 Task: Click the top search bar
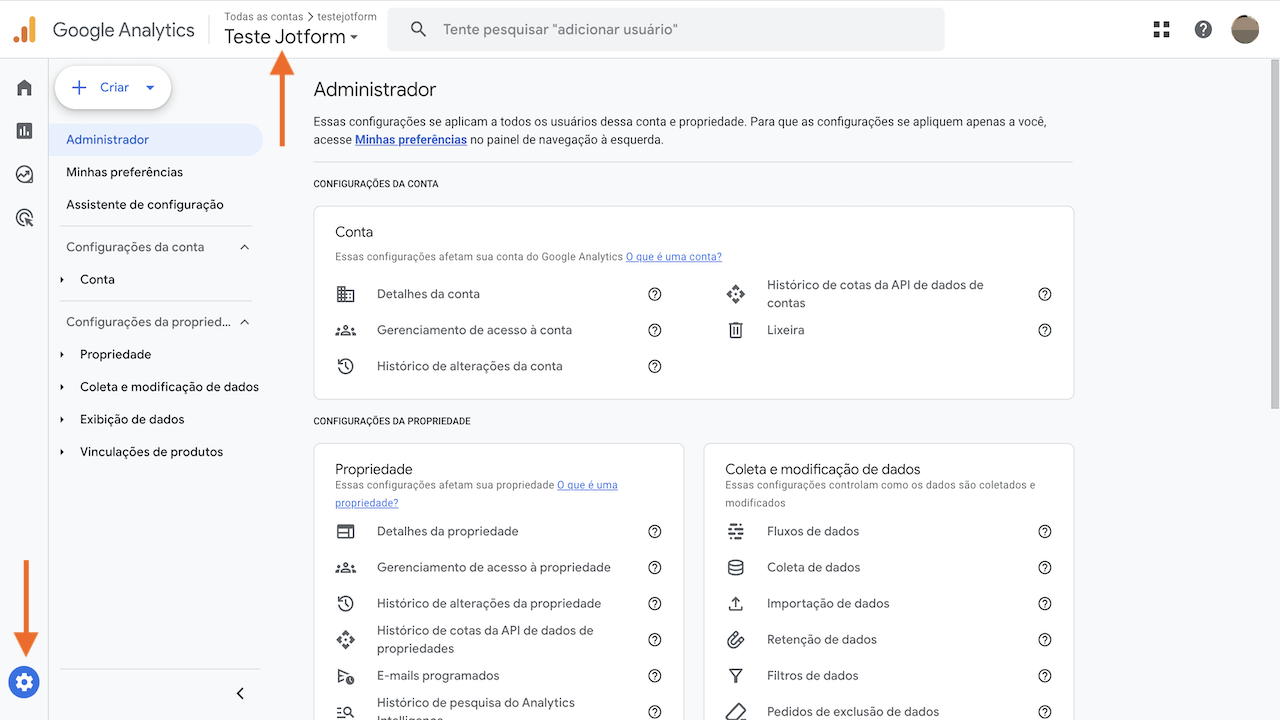pyautogui.click(x=665, y=29)
